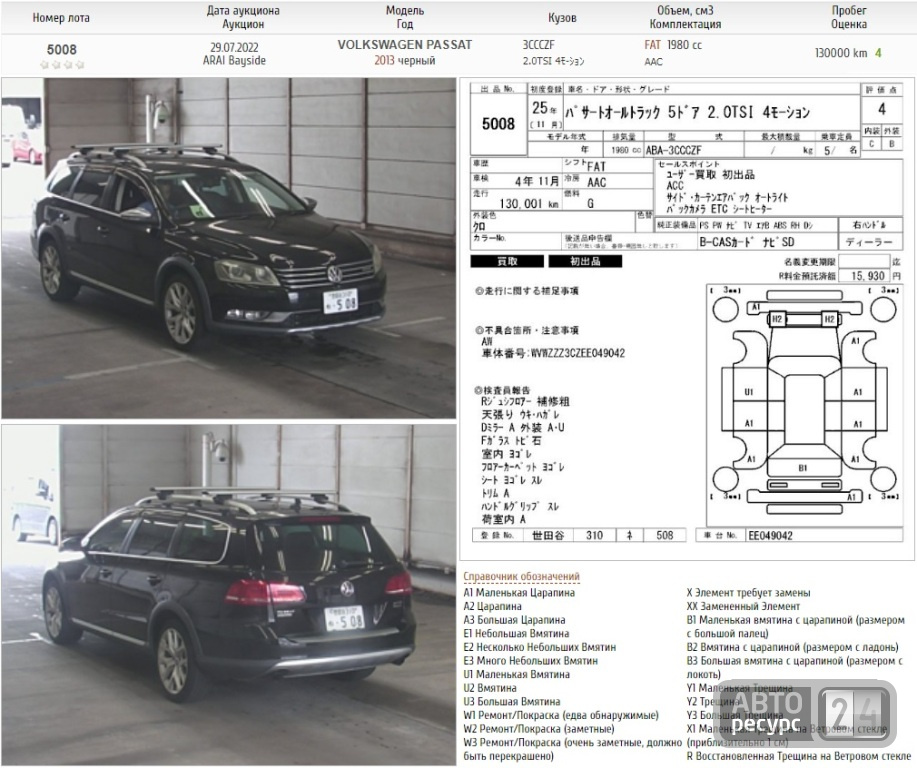917x768 pixels.
Task: Click ABA-3CCCZF model code on sheet
Action: coord(673,150)
